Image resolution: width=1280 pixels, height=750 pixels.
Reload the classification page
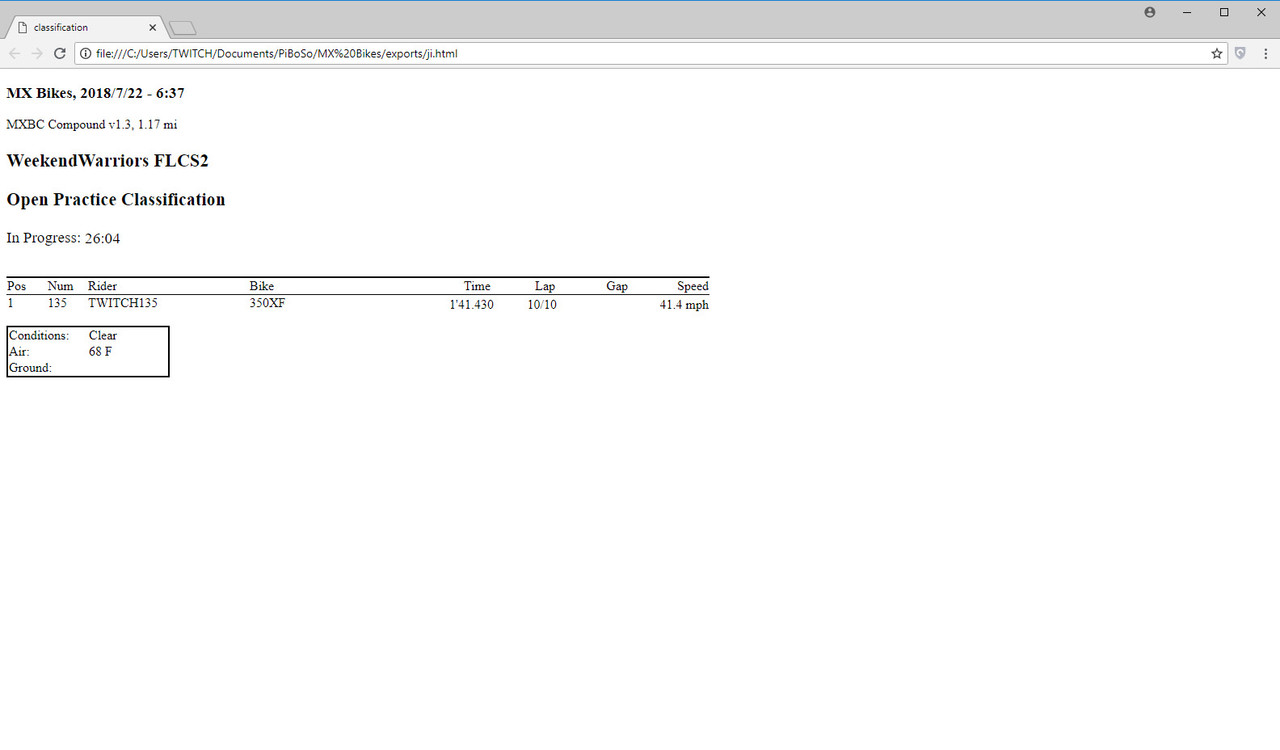point(59,54)
